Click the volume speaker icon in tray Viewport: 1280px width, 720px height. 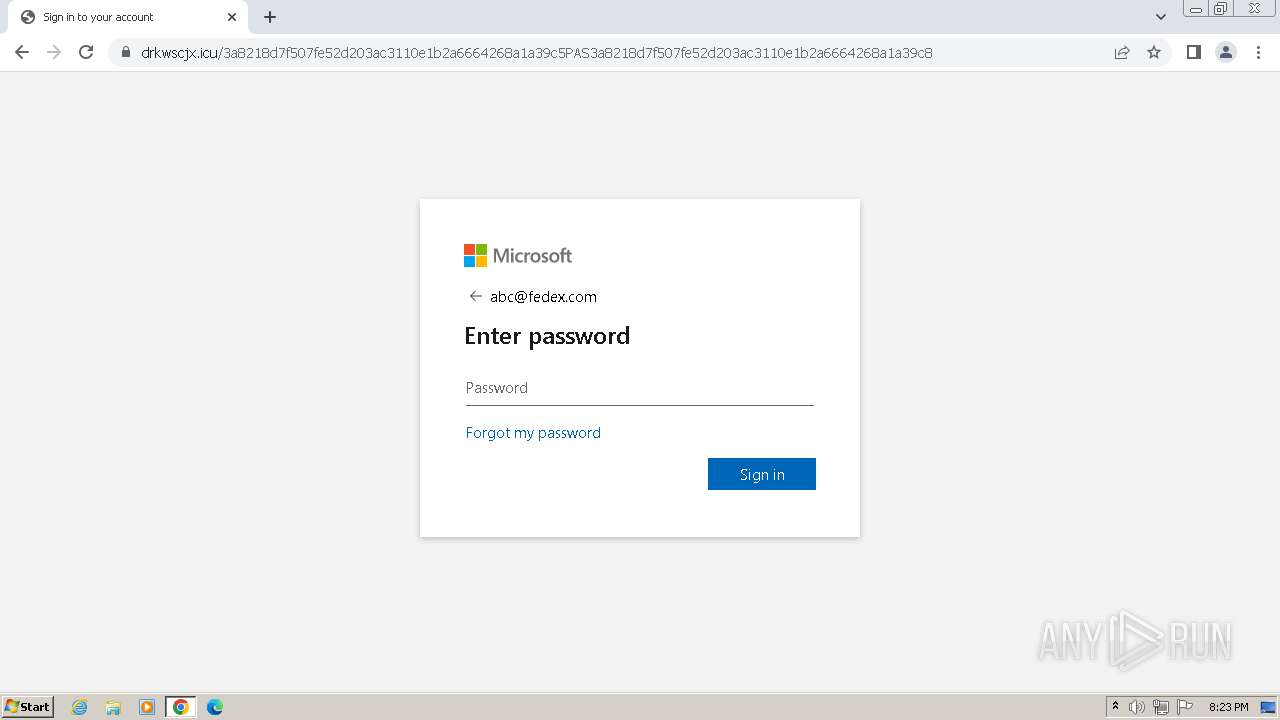[1137, 707]
